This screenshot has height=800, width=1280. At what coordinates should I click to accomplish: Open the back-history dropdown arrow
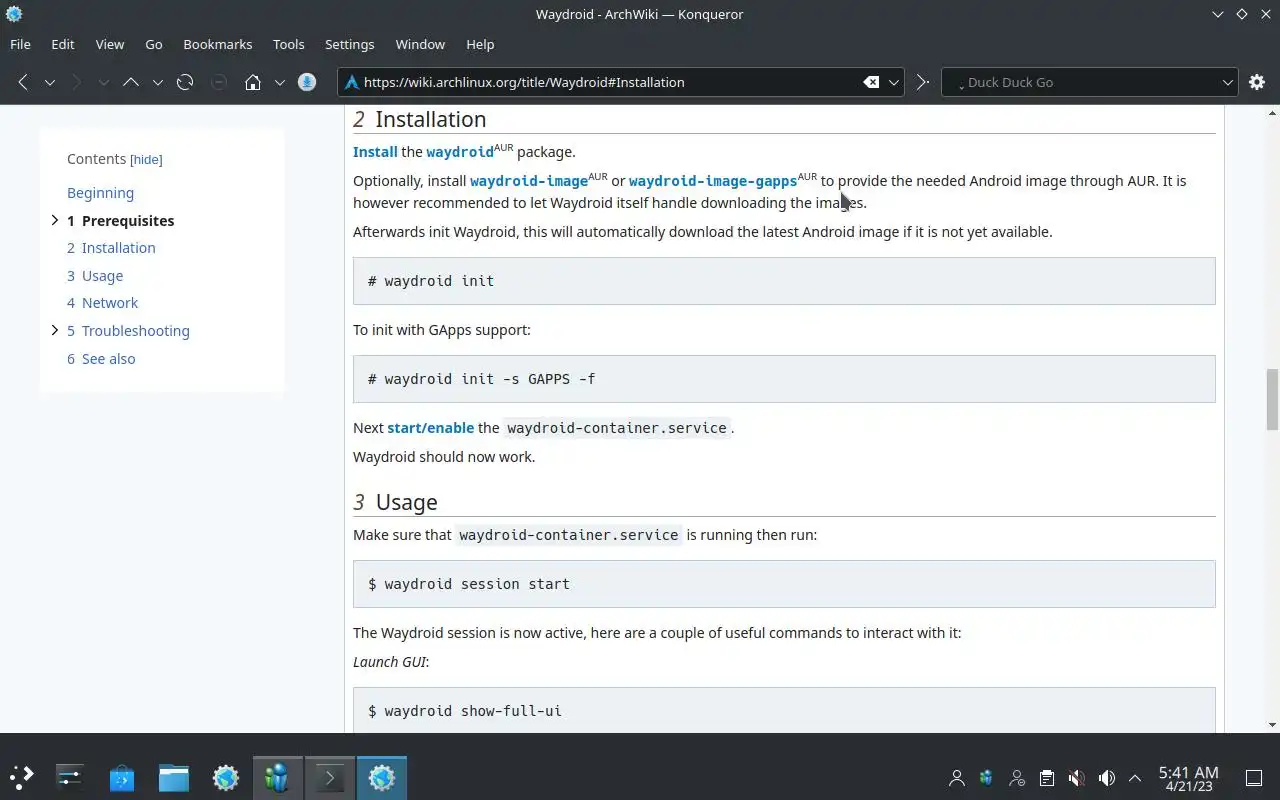[x=49, y=82]
